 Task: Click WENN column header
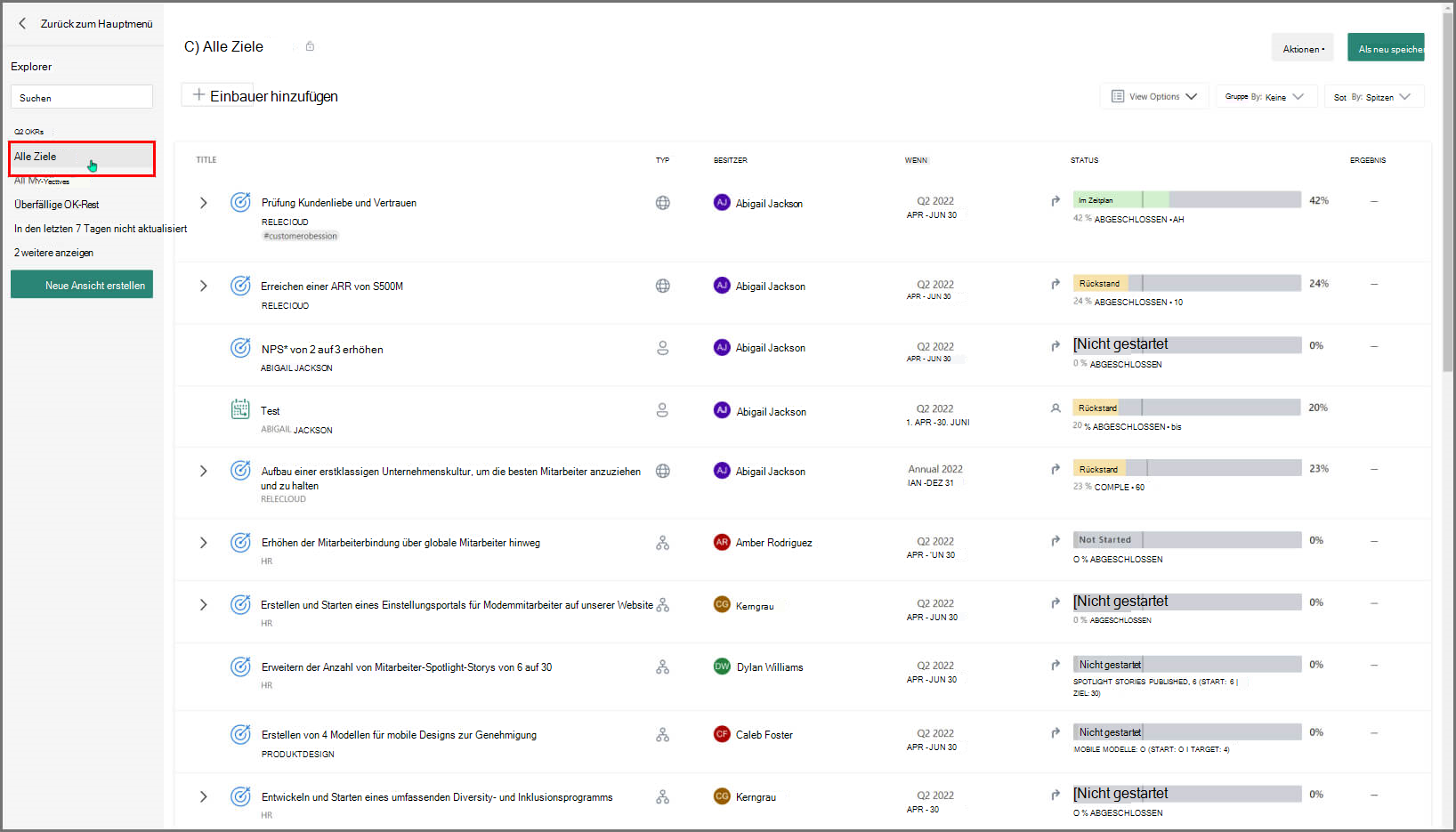click(916, 160)
